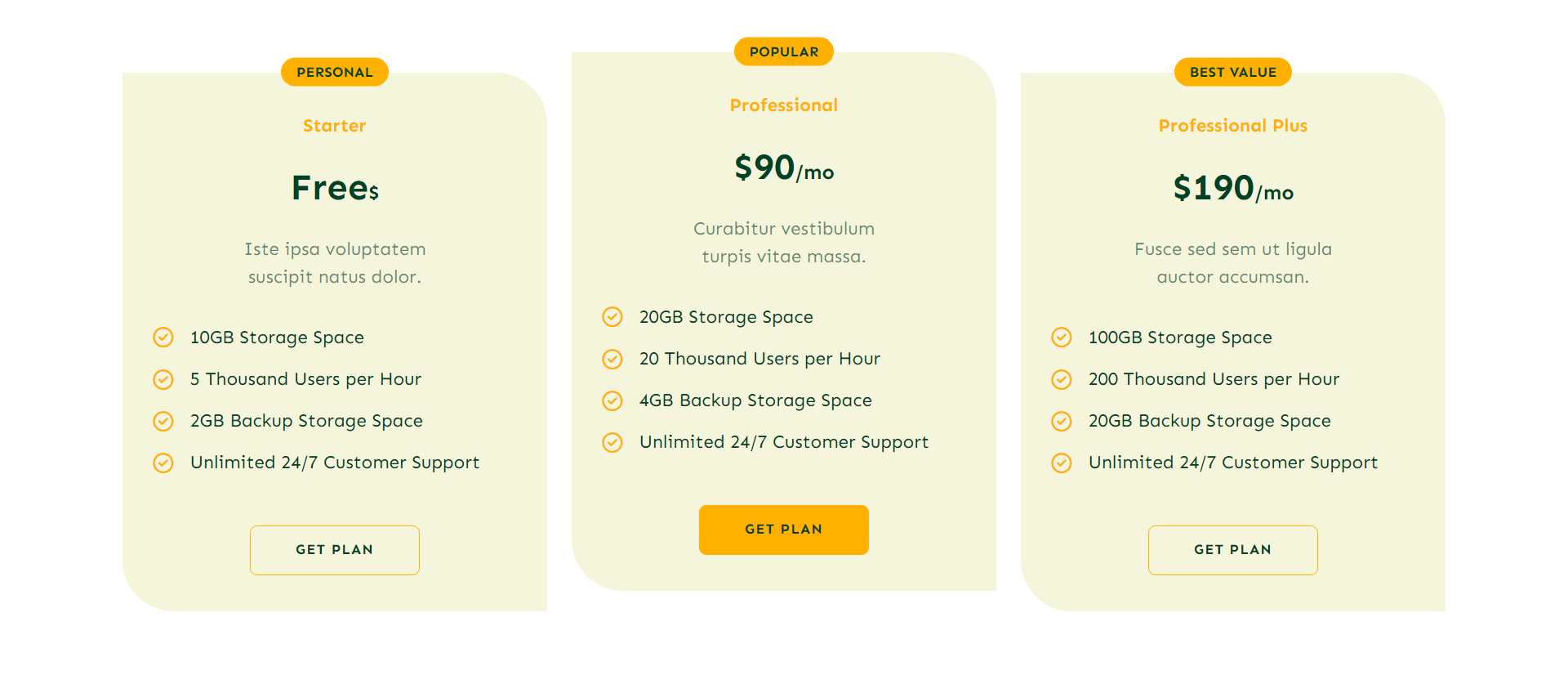The height and width of the screenshot is (684, 1568).
Task: Click the checkmark icon beside 100GB Storage Space
Action: click(1062, 338)
